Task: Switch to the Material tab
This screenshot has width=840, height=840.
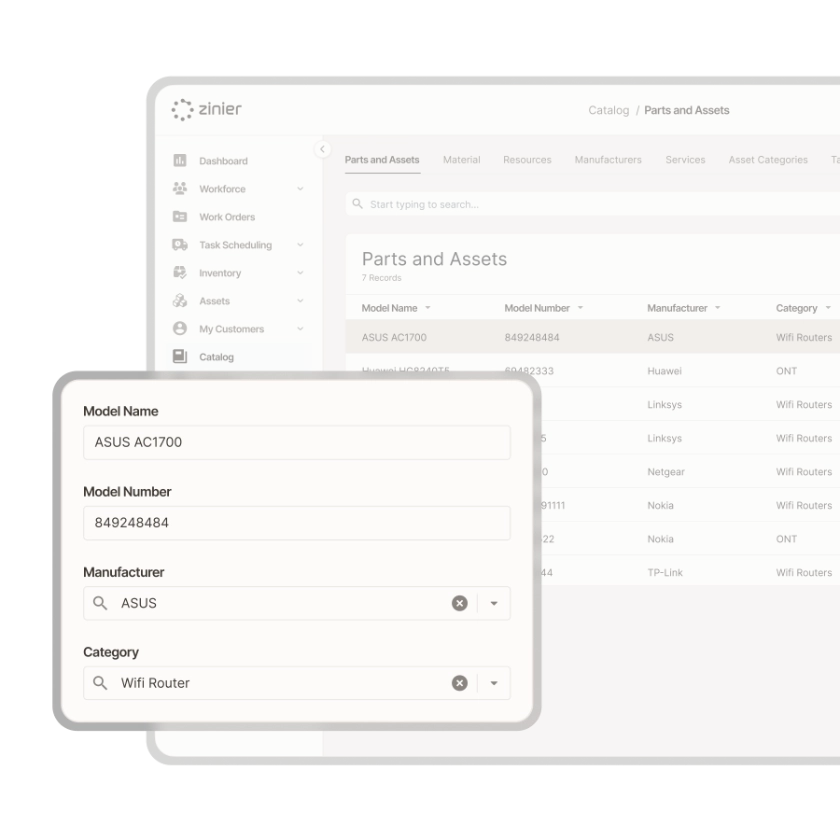Action: pos(462,160)
